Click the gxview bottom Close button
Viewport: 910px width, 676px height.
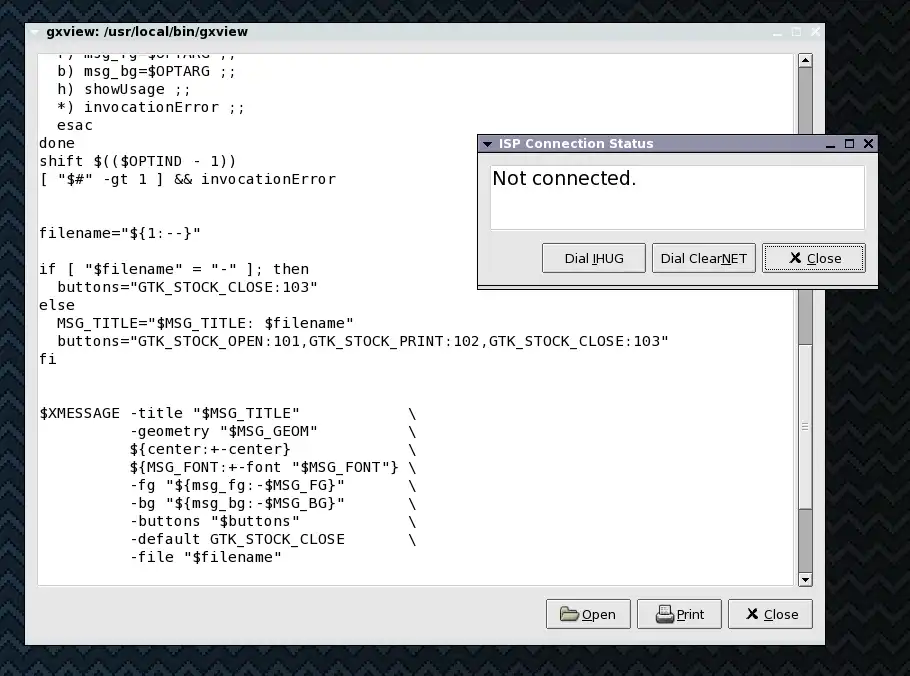pos(770,614)
